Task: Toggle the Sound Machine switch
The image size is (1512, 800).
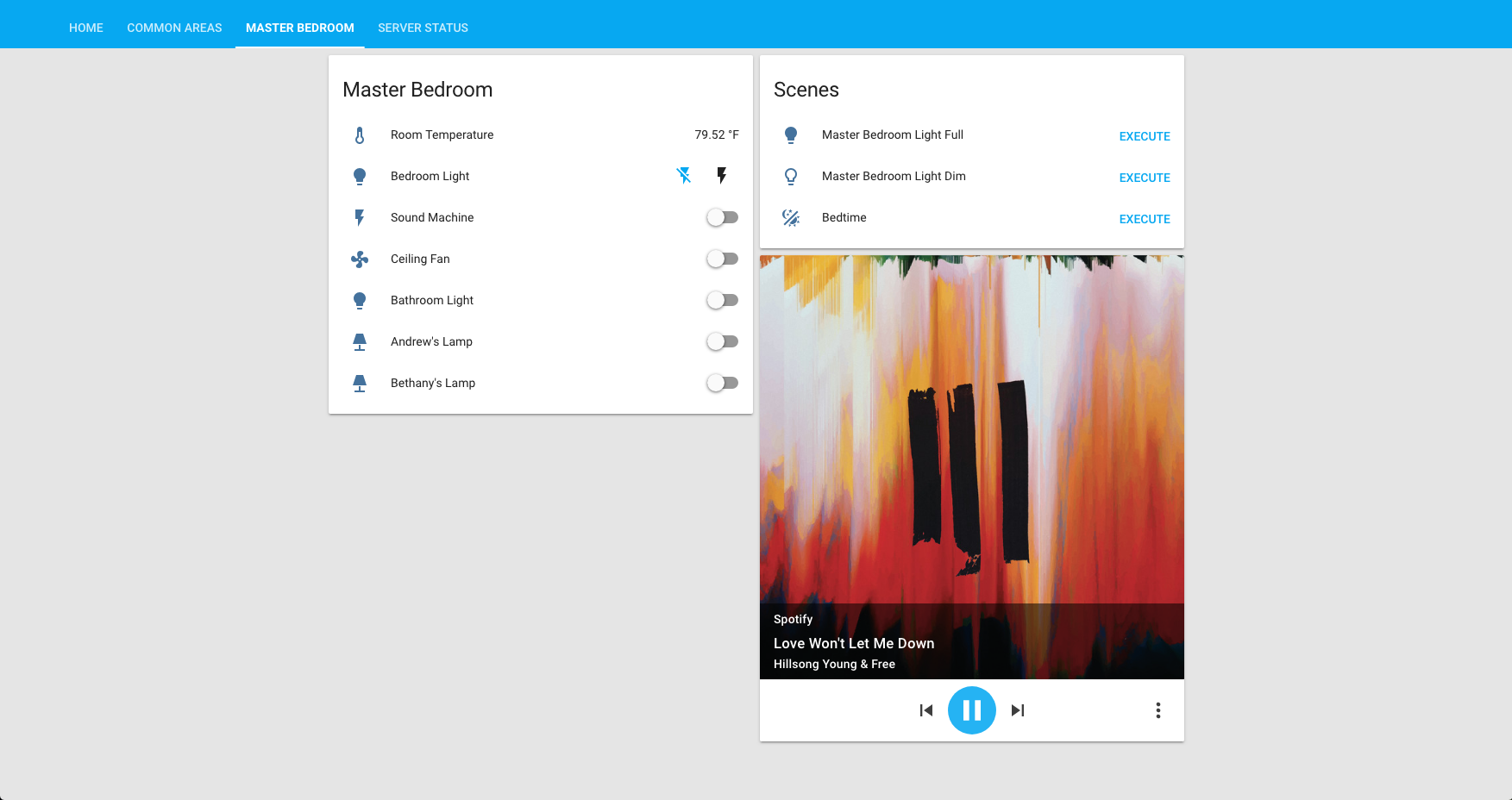Action: [723, 217]
